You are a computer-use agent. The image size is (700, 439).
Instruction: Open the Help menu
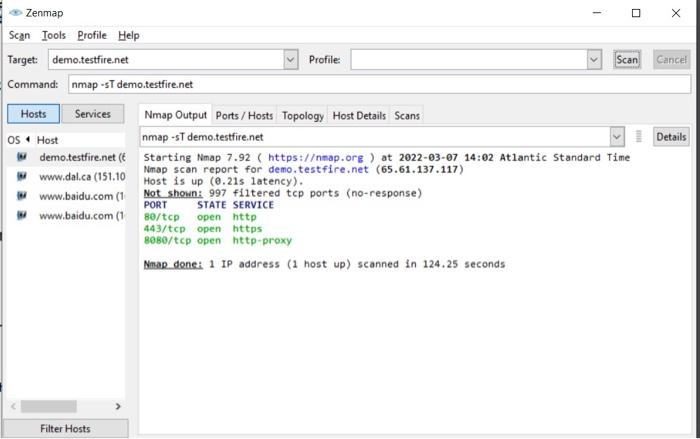coord(129,35)
